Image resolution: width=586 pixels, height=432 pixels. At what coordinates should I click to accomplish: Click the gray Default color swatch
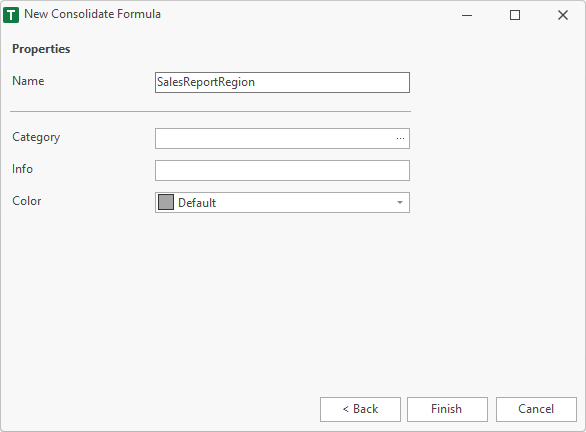tap(166, 202)
